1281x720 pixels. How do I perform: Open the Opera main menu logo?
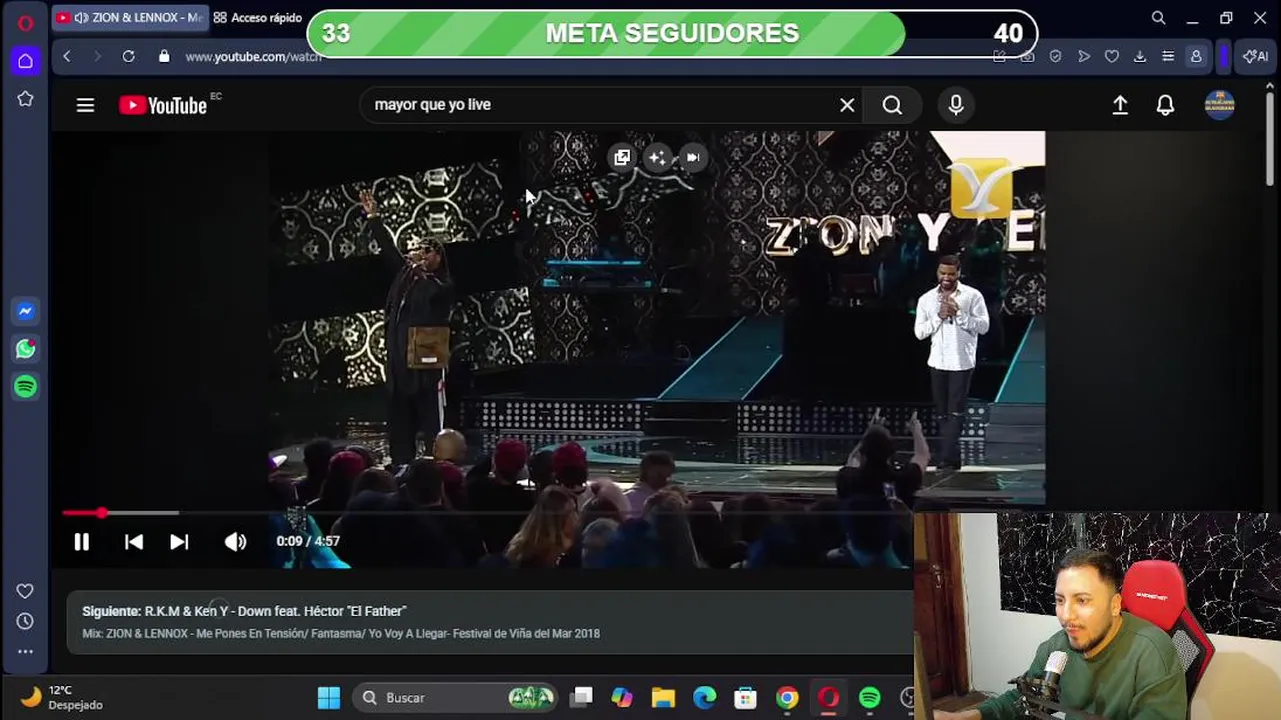26,23
